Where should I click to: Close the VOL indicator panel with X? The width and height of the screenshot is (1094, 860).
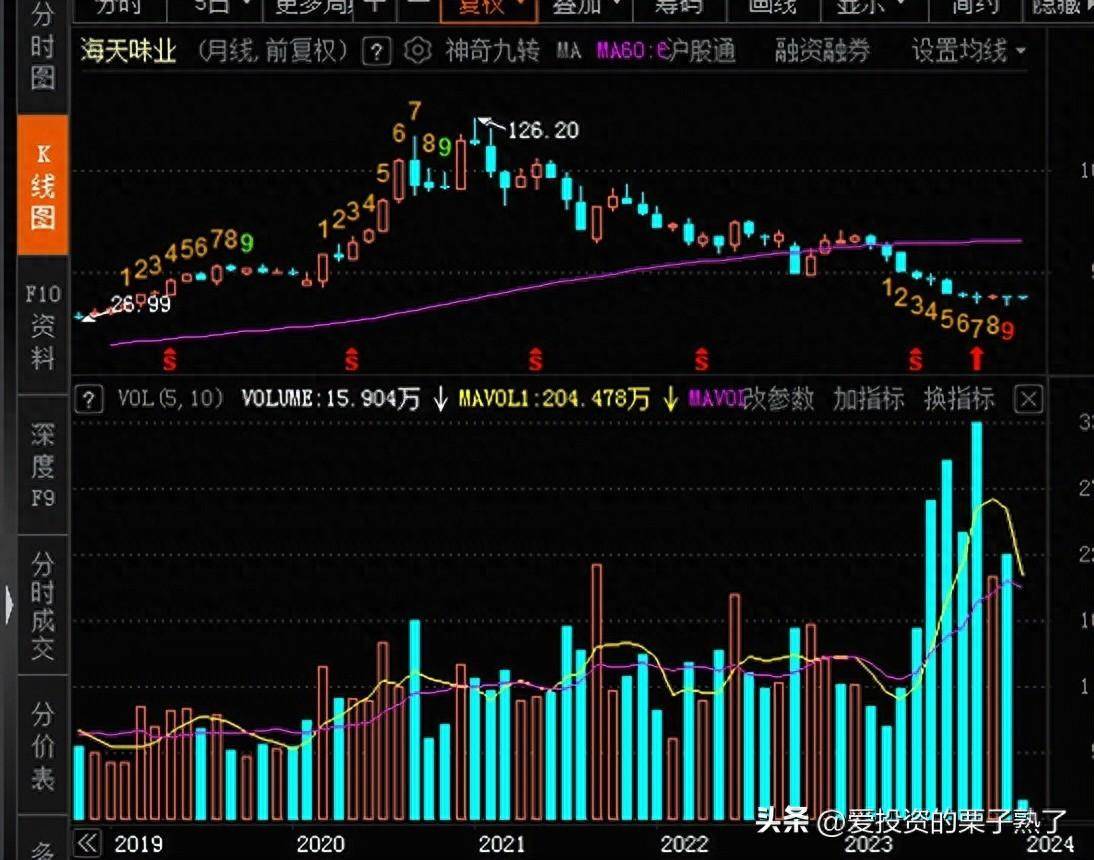point(1028,400)
